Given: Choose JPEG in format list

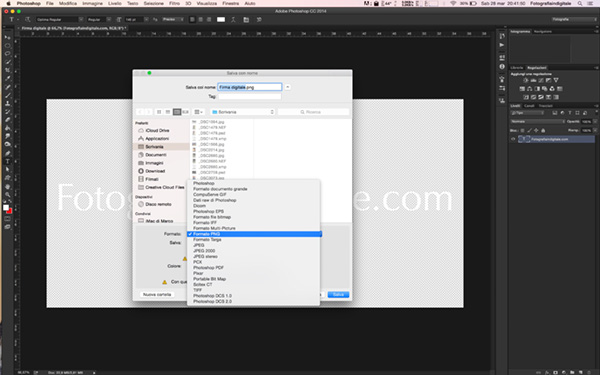Looking at the screenshot, I should coord(199,245).
